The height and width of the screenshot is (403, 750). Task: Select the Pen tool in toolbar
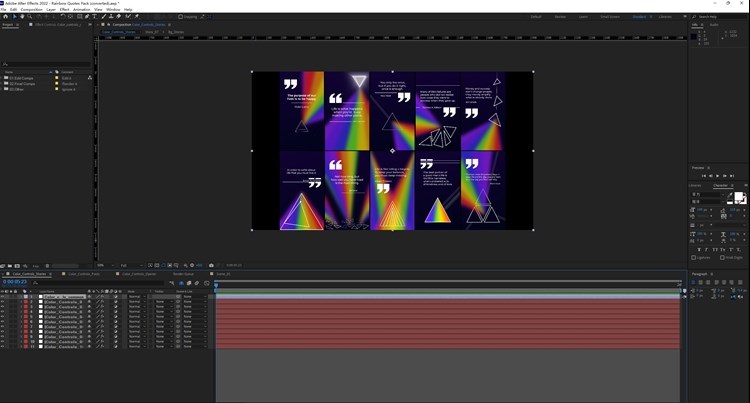coord(87,16)
